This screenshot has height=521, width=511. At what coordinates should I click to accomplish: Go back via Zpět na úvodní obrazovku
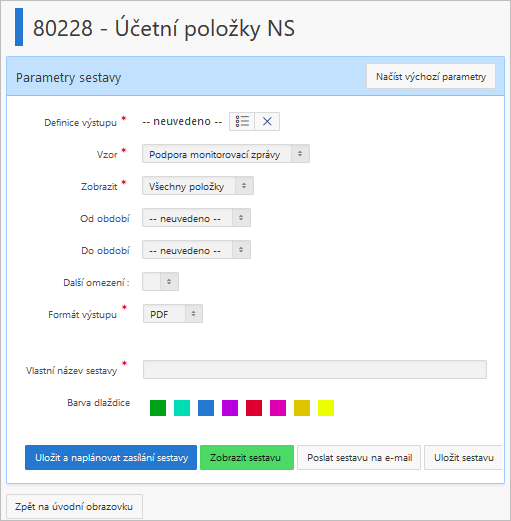(74, 507)
